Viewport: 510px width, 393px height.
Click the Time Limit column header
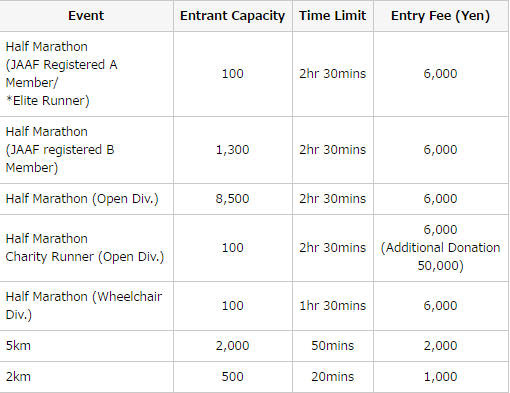(x=333, y=16)
